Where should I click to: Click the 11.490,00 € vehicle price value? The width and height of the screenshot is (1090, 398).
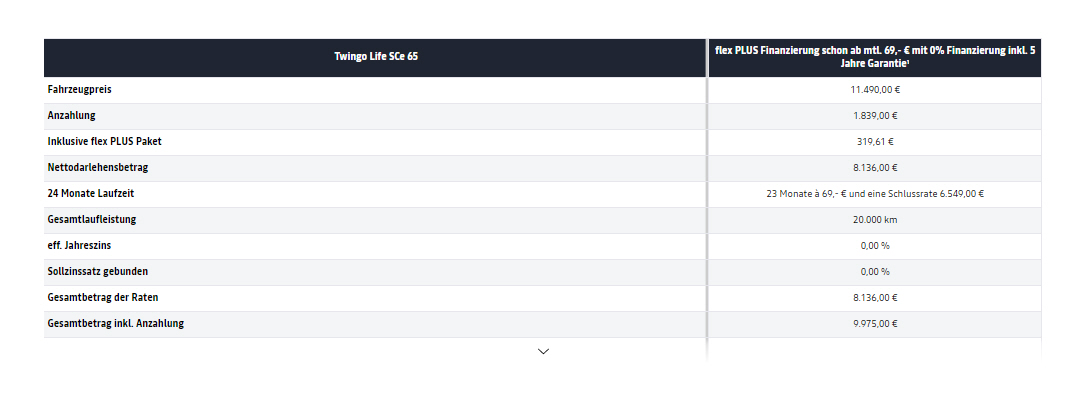coord(875,90)
